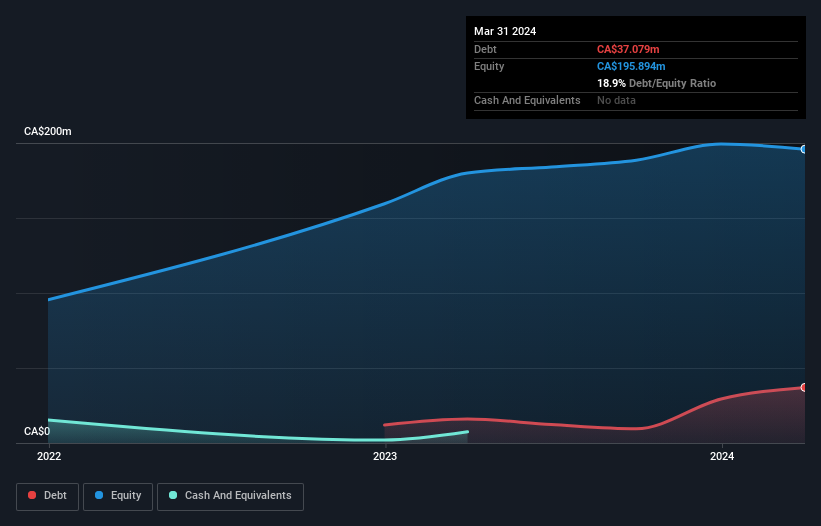Click the blue Equity legend dot
The width and height of the screenshot is (821, 526).
tap(99, 495)
